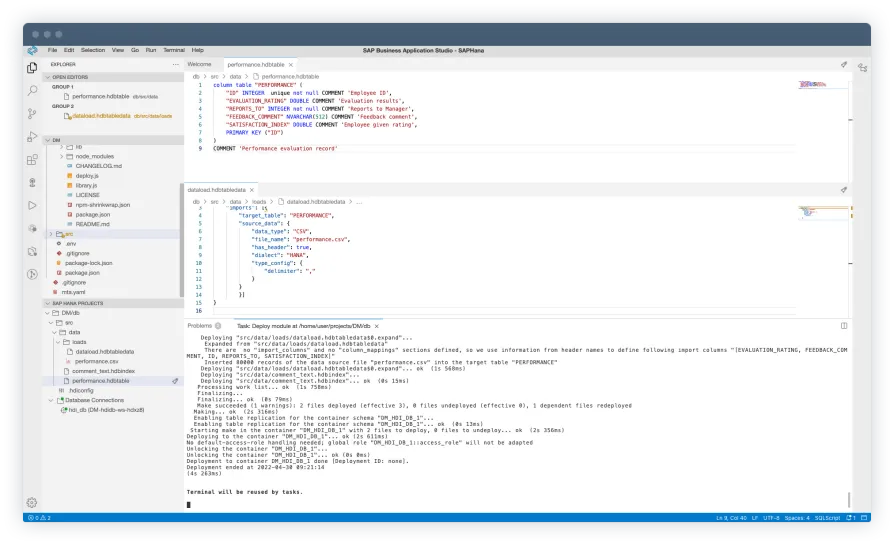Close the Deploy module task terminal tab

(x=376, y=326)
